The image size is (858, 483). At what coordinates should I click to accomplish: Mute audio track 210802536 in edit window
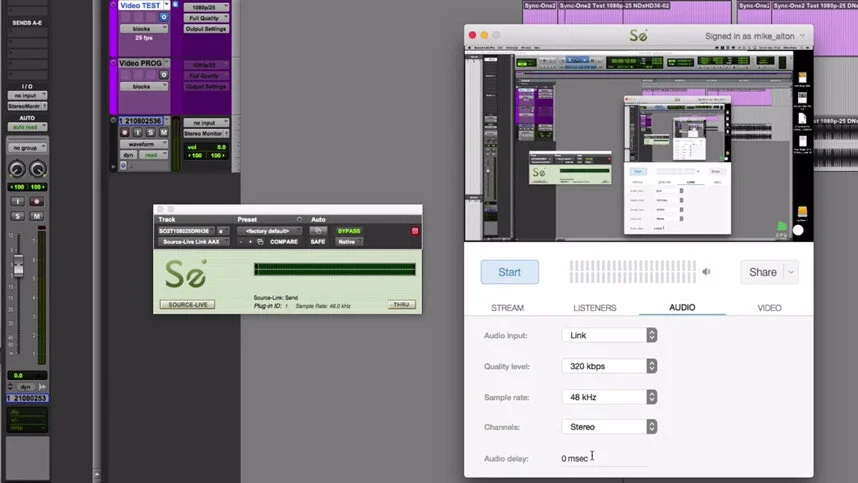pyautogui.click(x=163, y=132)
